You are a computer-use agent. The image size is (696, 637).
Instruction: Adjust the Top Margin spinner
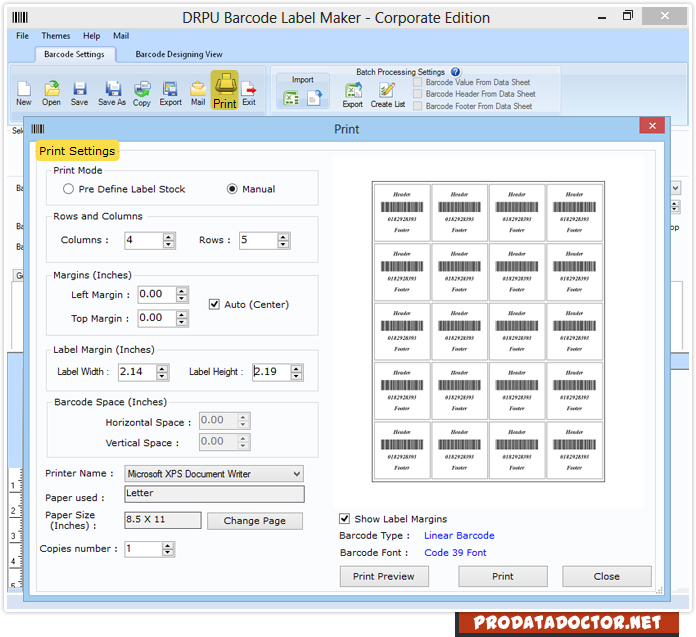(182, 318)
